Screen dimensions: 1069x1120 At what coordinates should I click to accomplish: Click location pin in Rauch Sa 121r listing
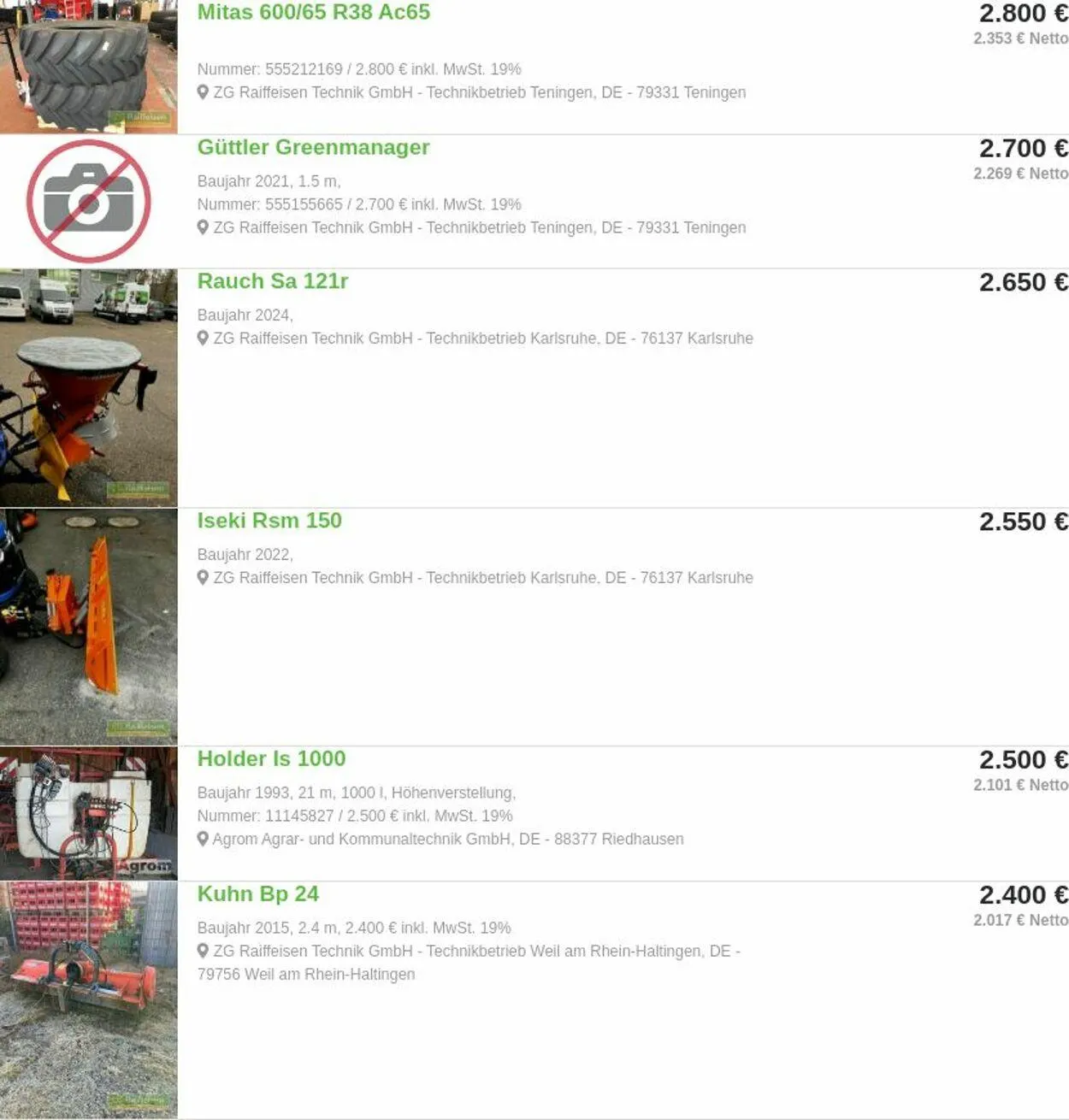pyautogui.click(x=203, y=338)
